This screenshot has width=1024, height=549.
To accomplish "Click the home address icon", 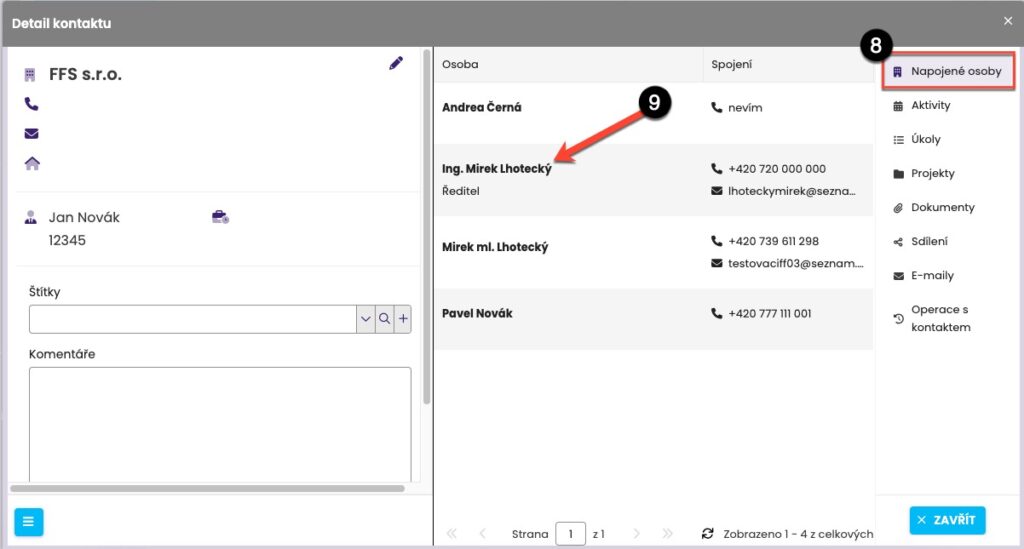I will 32,163.
